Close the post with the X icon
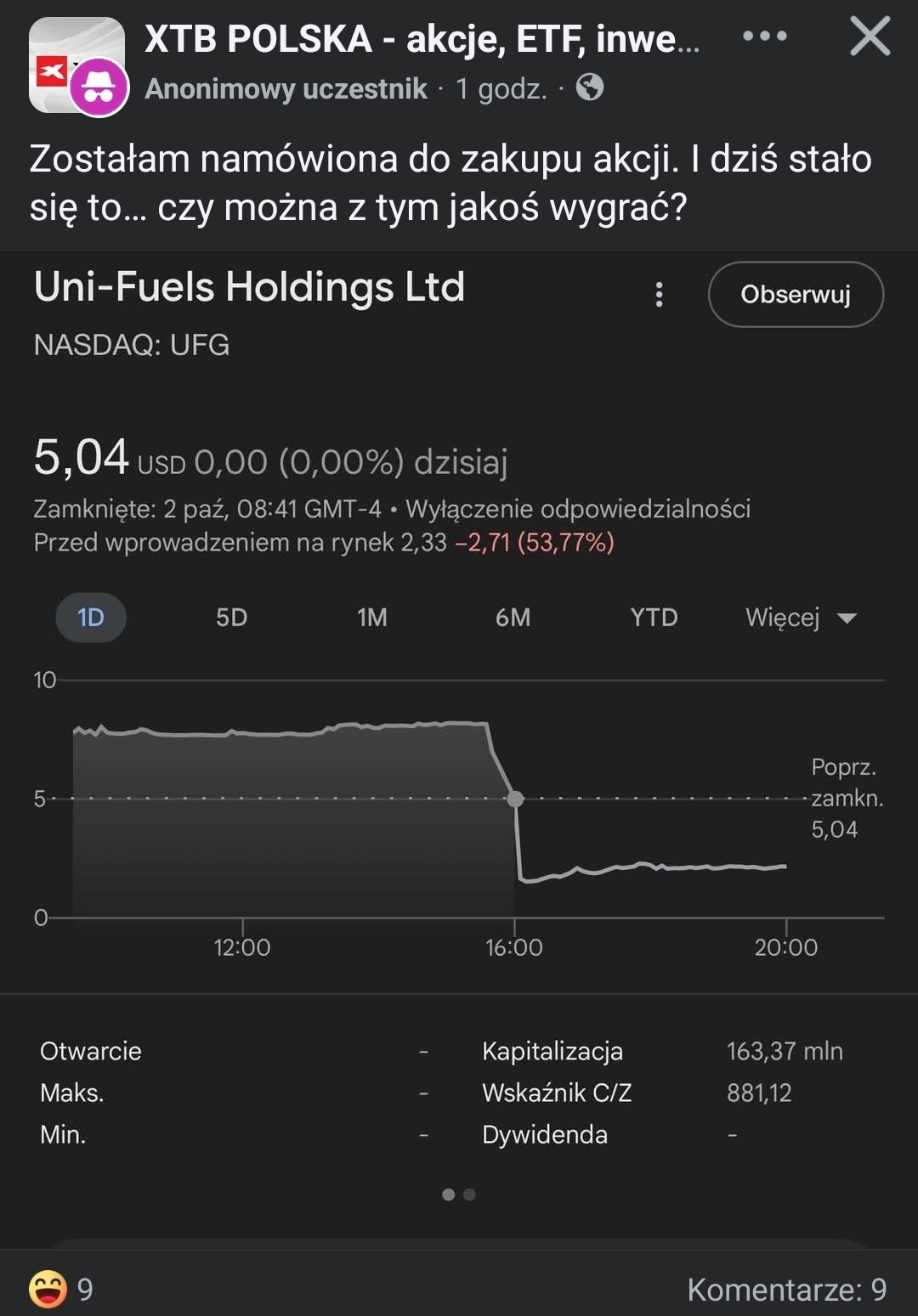 (870, 37)
